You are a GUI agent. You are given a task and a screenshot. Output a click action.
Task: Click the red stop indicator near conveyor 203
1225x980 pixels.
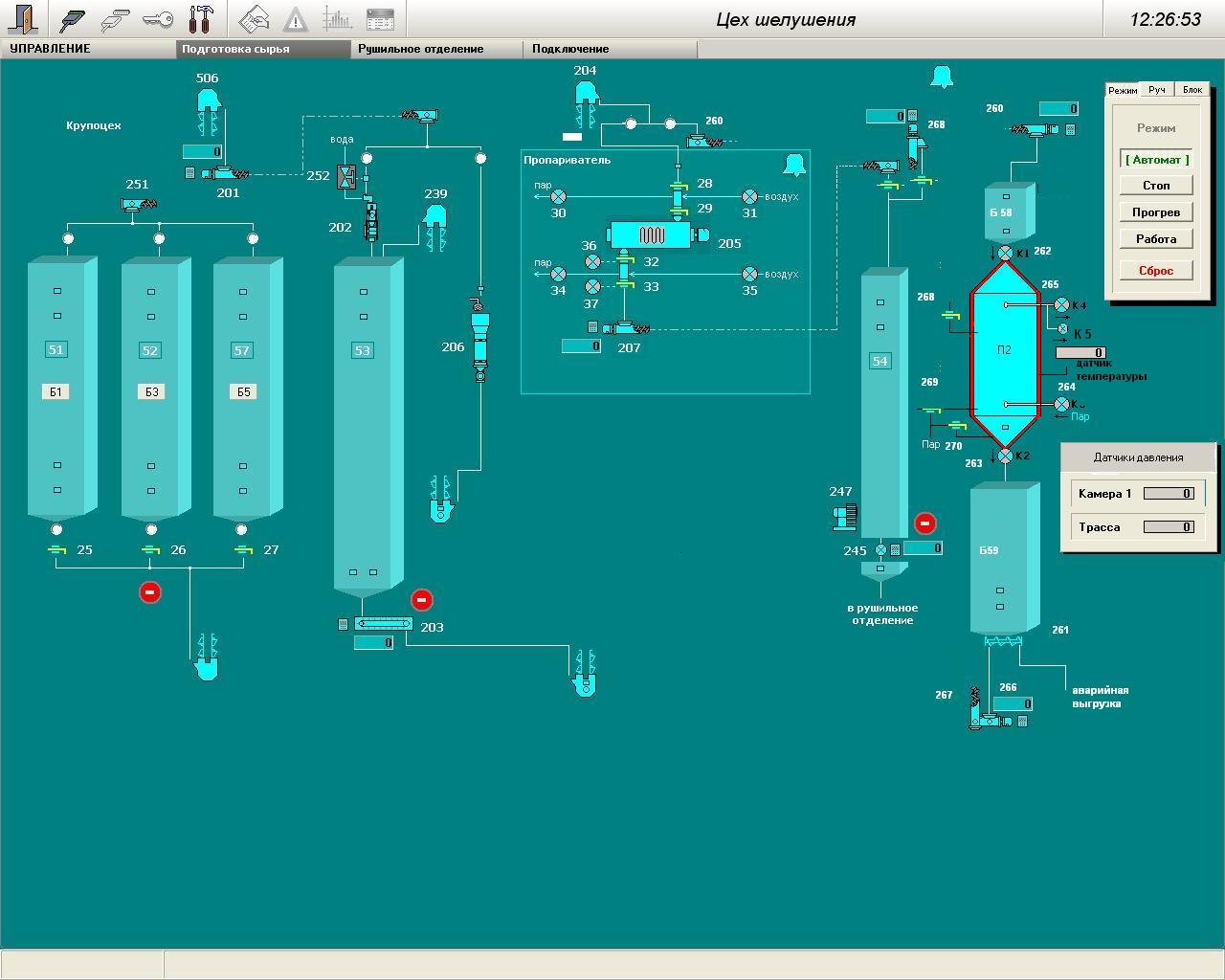pos(421,600)
